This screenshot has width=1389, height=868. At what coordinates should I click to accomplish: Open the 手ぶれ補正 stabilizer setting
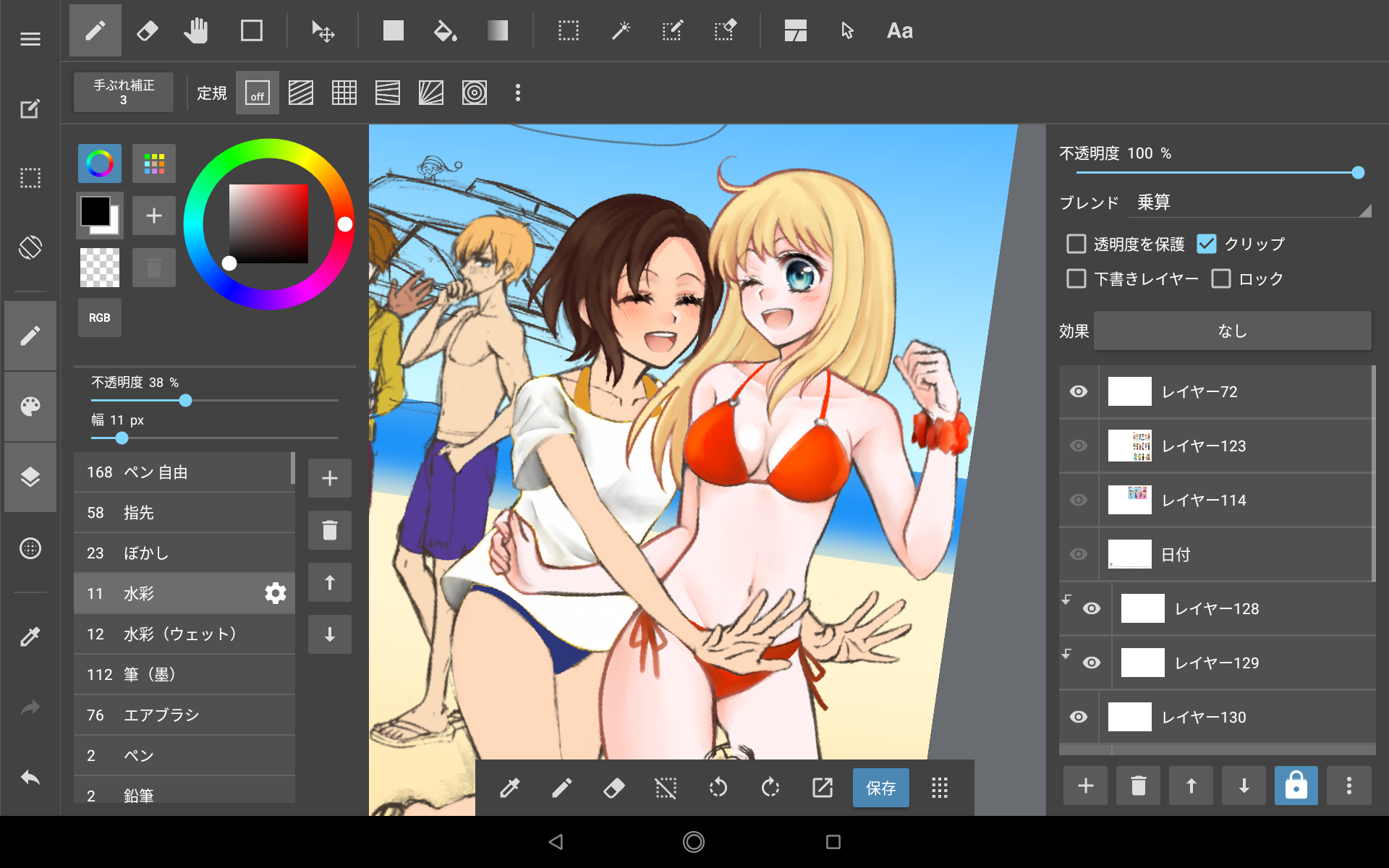pos(124,93)
